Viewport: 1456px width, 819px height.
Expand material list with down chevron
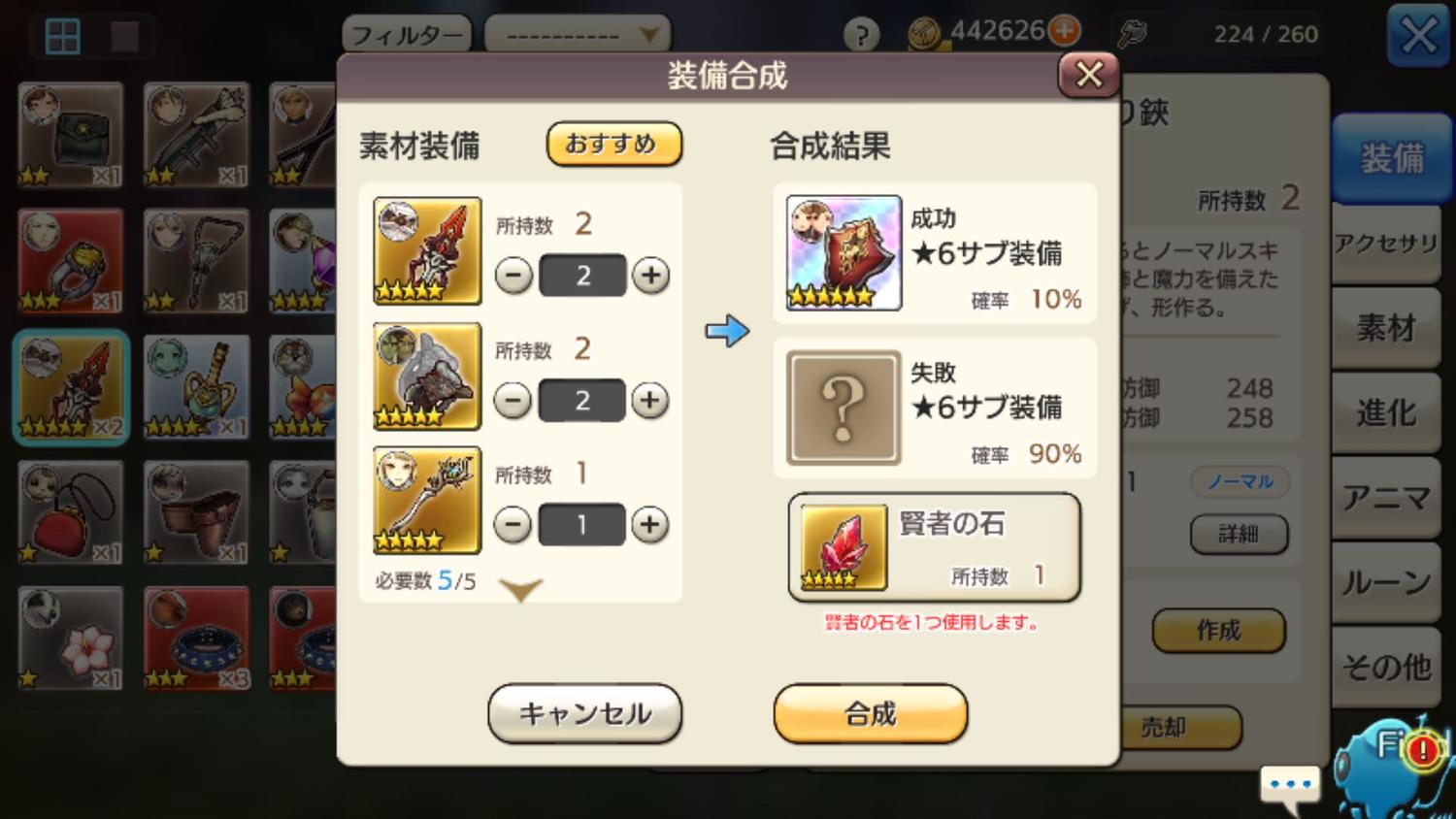pos(520,588)
